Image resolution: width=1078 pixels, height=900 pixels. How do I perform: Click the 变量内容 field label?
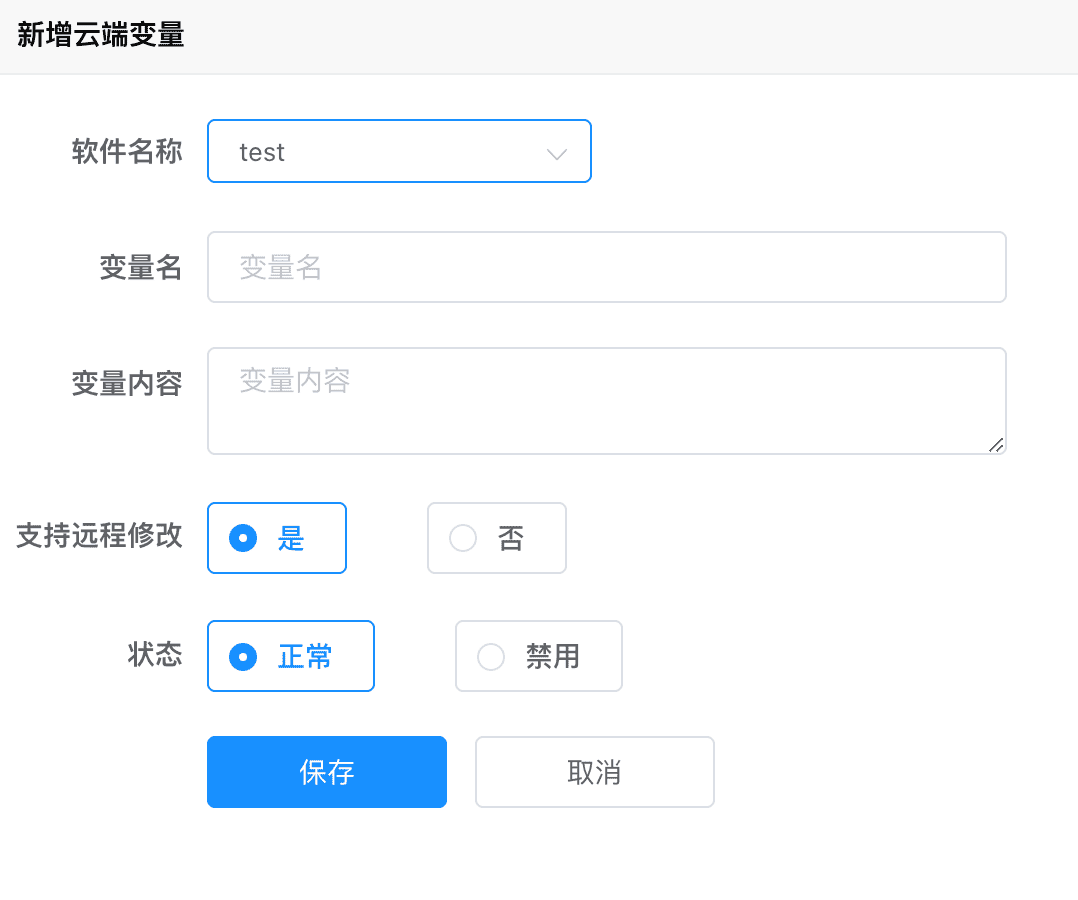pos(126,383)
